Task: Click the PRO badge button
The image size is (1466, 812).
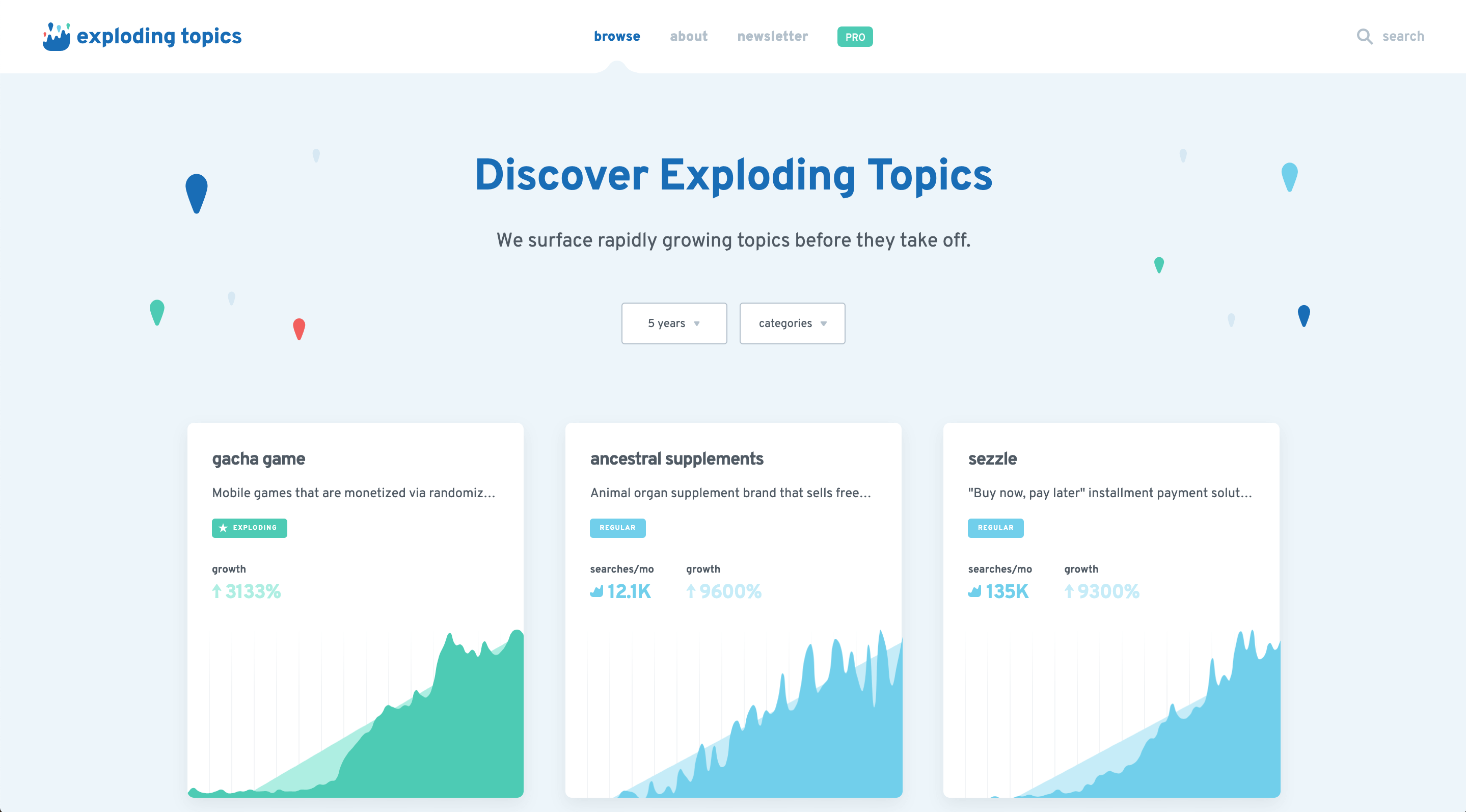Action: point(855,37)
